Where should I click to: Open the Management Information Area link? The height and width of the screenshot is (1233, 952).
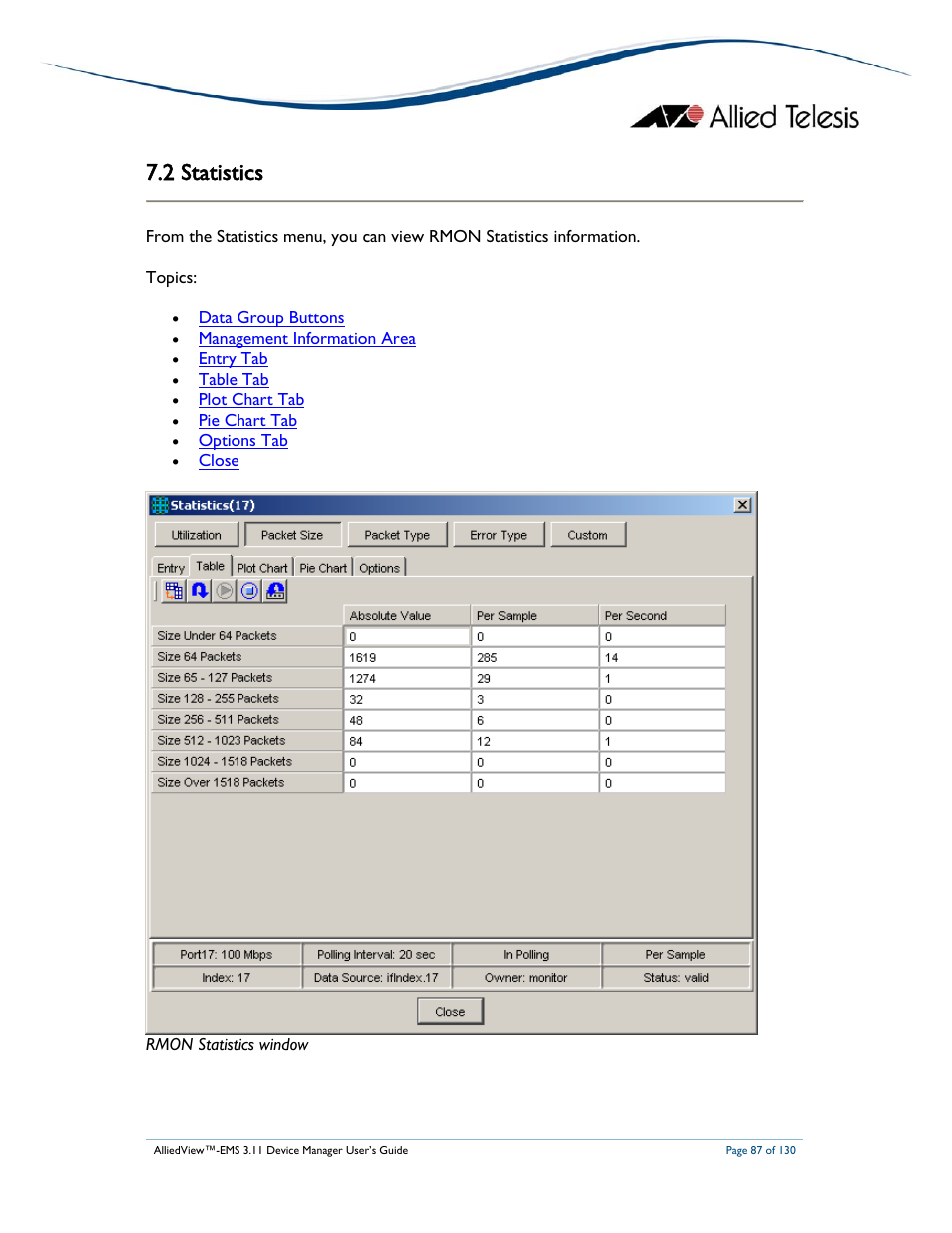pyautogui.click(x=307, y=339)
